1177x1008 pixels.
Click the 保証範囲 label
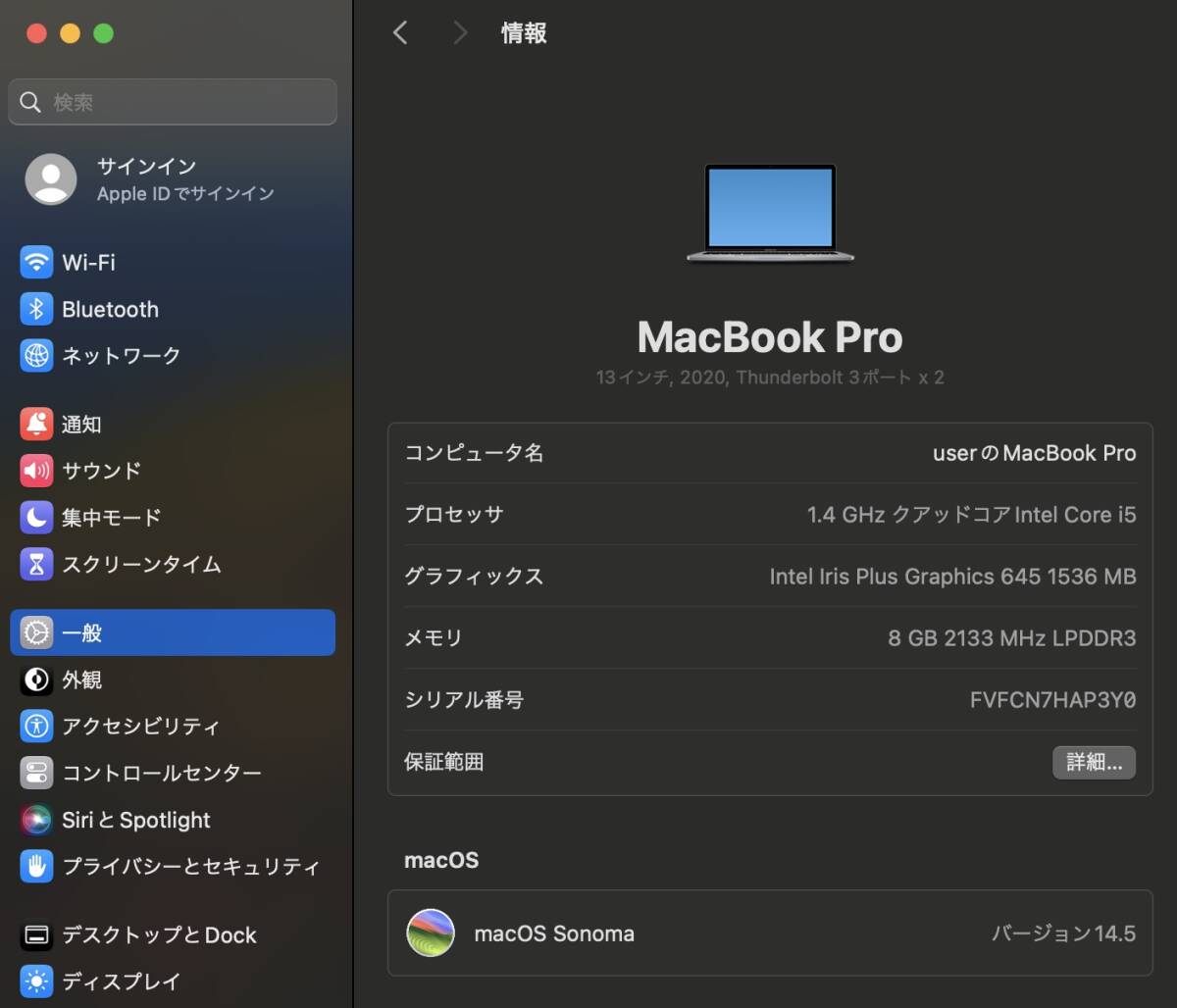(x=444, y=762)
